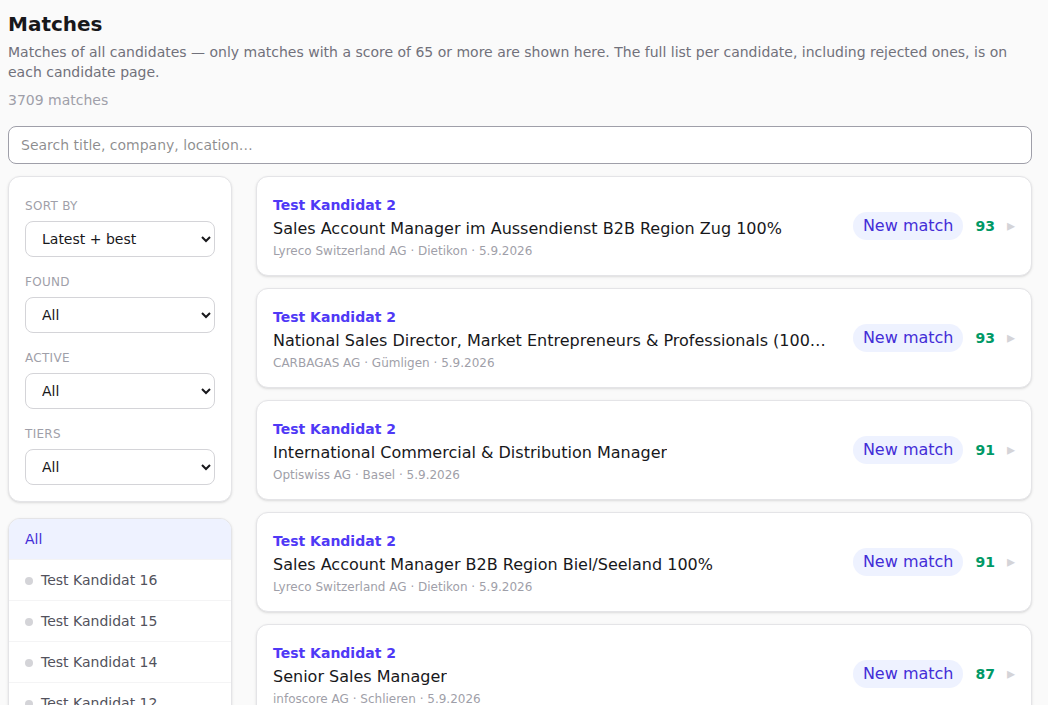Click 'New match' badge on Region Zug job

pyautogui.click(x=908, y=226)
